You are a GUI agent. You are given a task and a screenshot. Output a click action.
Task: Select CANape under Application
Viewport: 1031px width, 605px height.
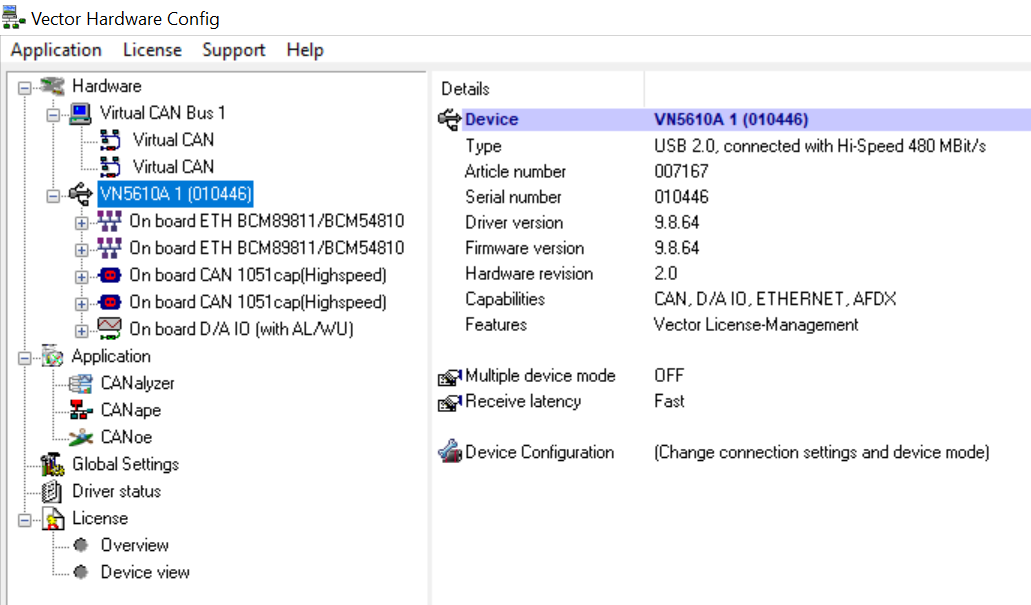tap(131, 410)
